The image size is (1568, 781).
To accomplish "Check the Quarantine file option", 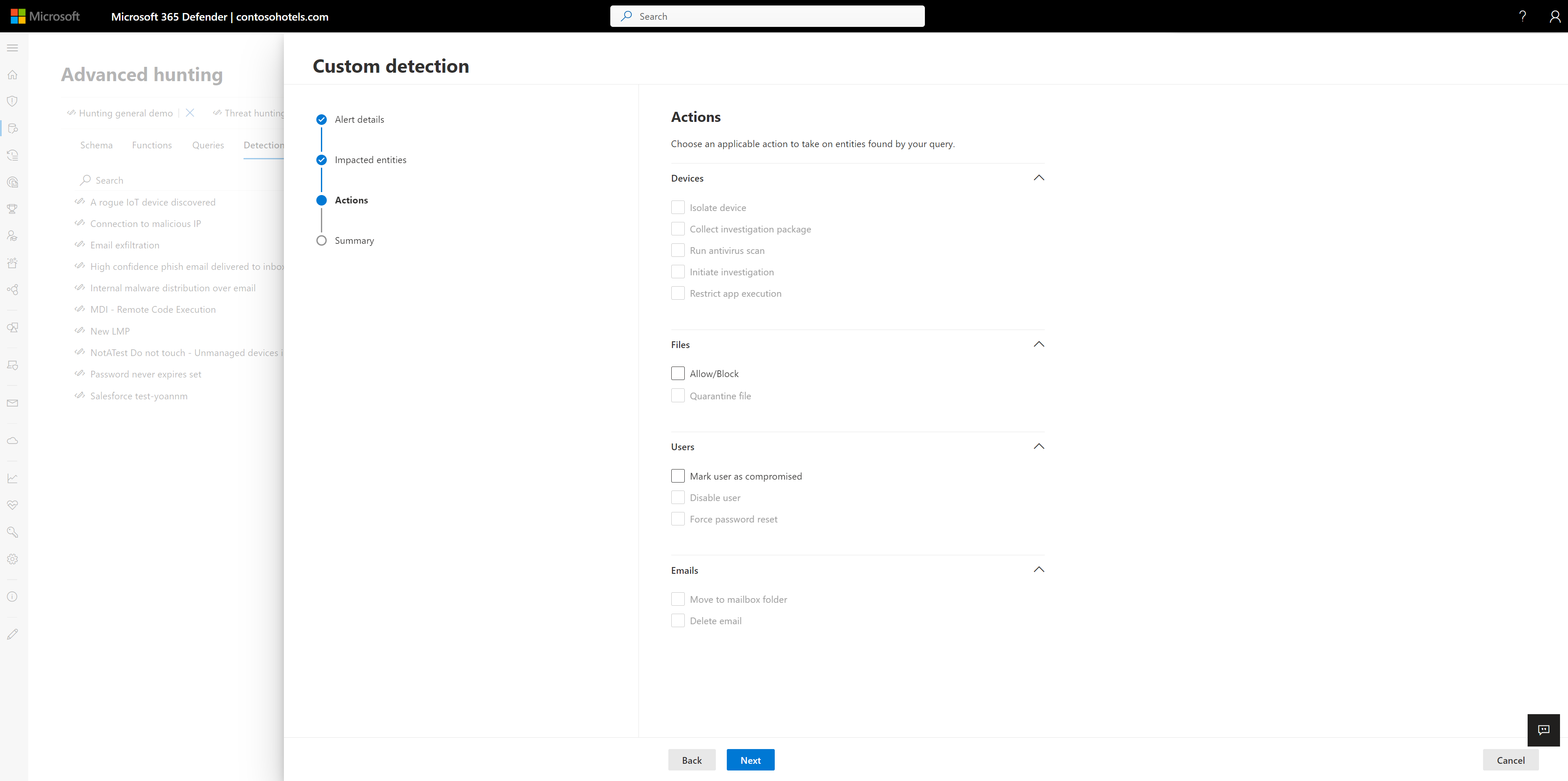I will (678, 396).
